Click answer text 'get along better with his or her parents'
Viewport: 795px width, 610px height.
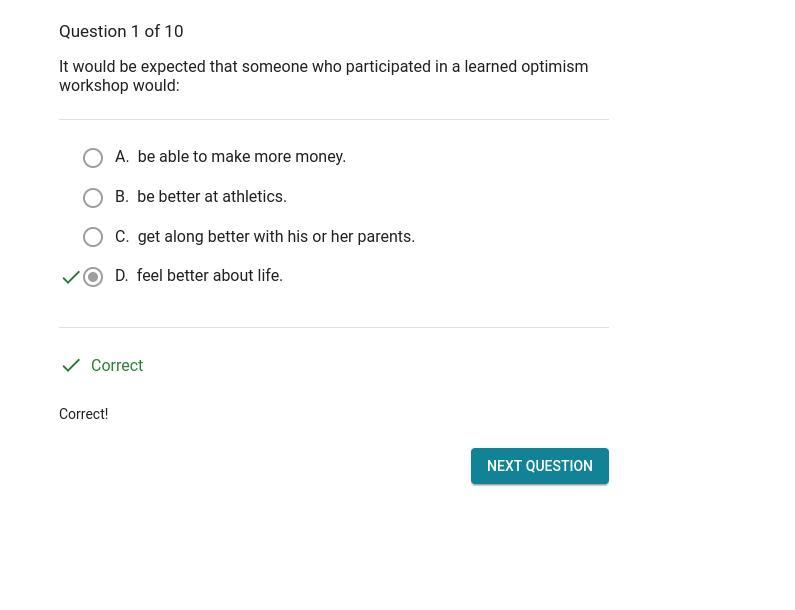point(276,237)
